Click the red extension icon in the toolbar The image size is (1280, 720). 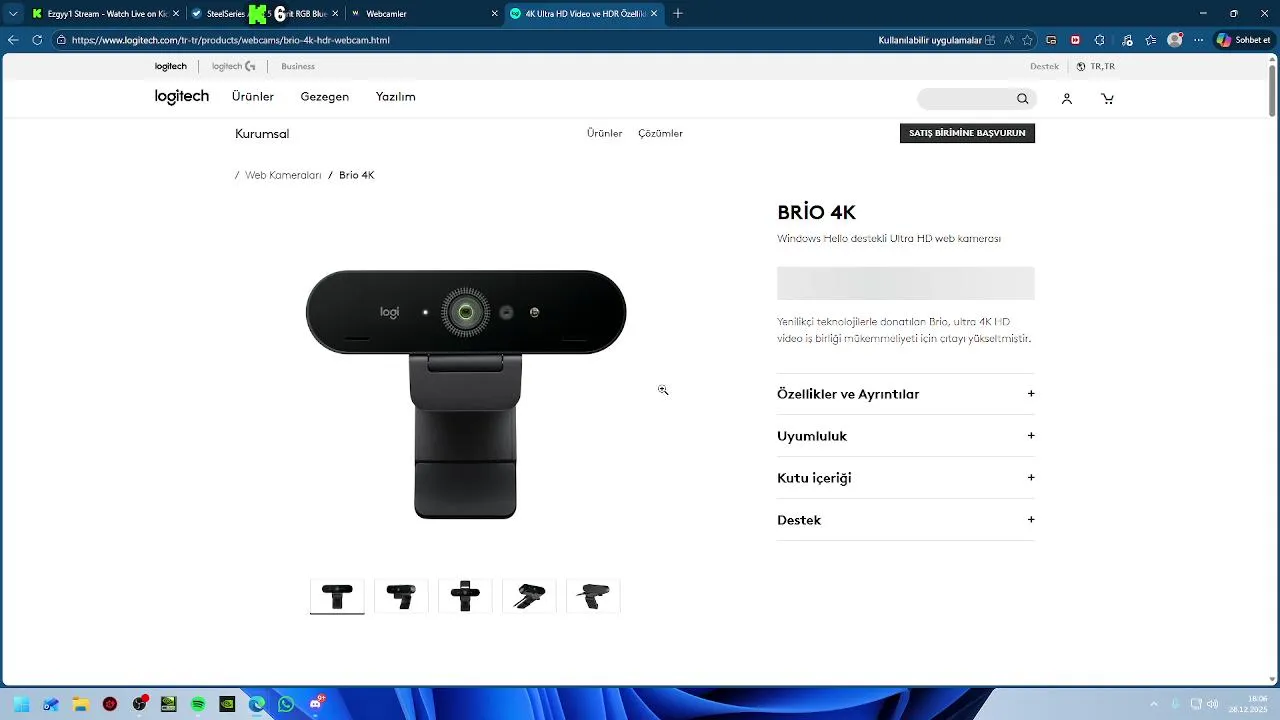point(1075,40)
